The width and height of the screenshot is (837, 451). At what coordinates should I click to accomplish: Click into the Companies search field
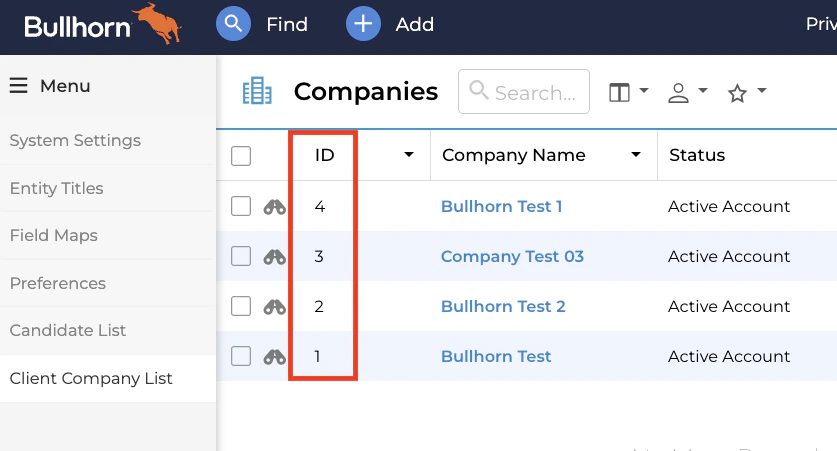click(x=524, y=91)
